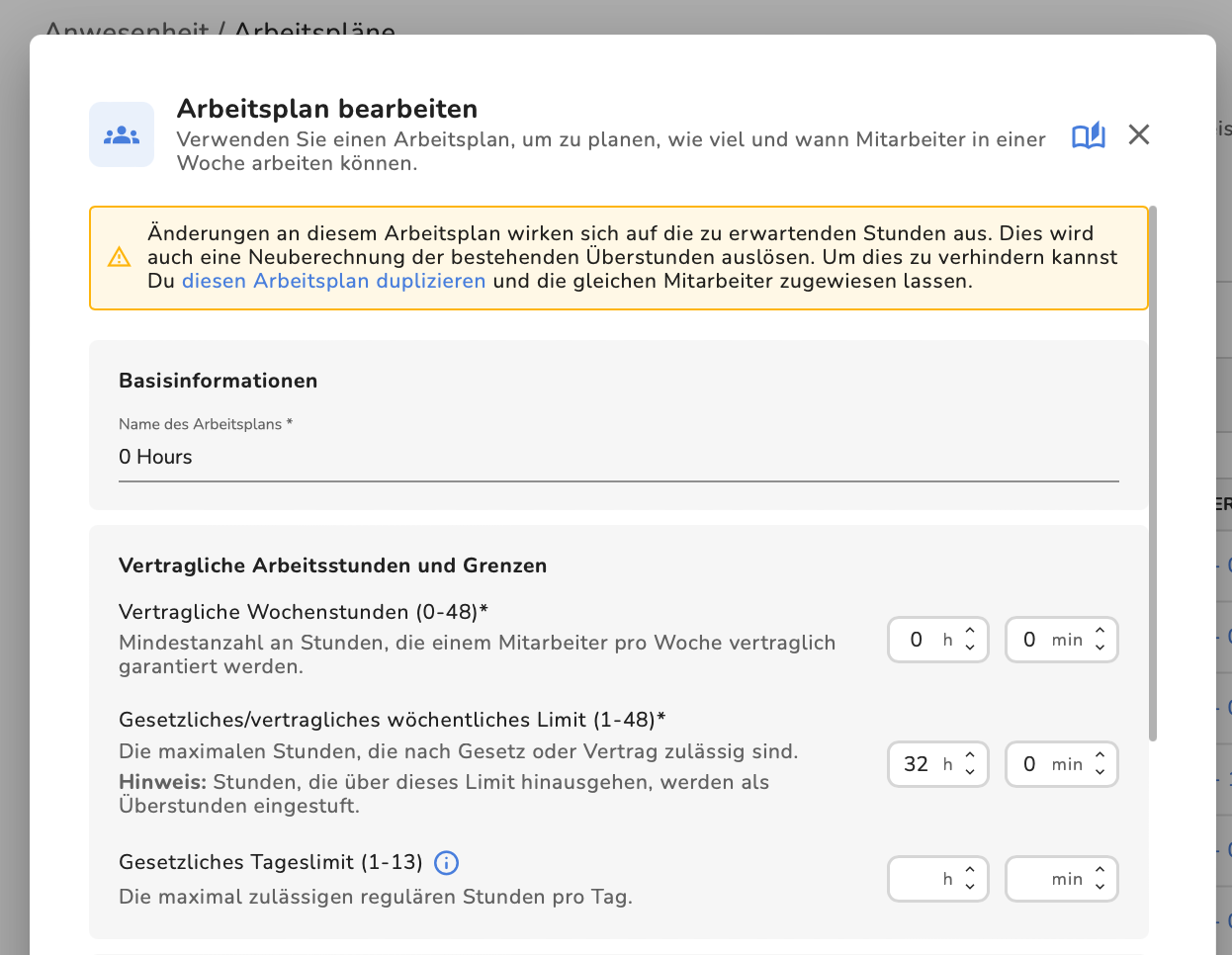Increase wöchentliches Limit minutes value

1100,755
